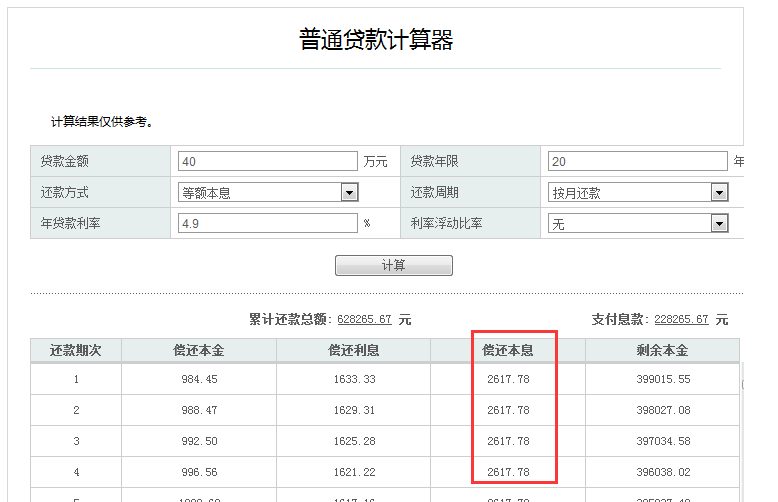Click the 年贷款利率 label
The width and height of the screenshot is (778, 502).
70,223
